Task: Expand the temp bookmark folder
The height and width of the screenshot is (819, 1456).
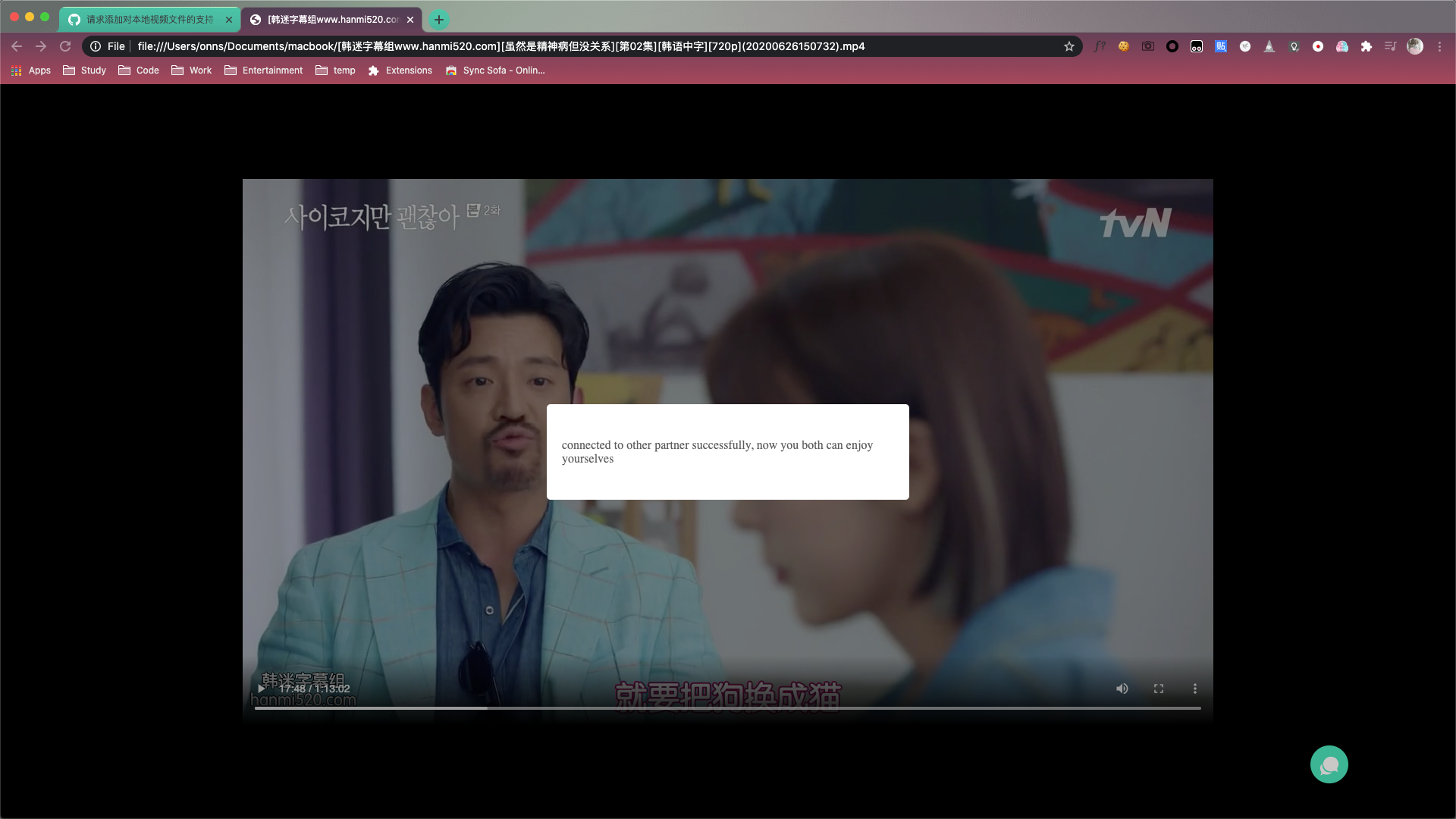Action: pyautogui.click(x=335, y=71)
